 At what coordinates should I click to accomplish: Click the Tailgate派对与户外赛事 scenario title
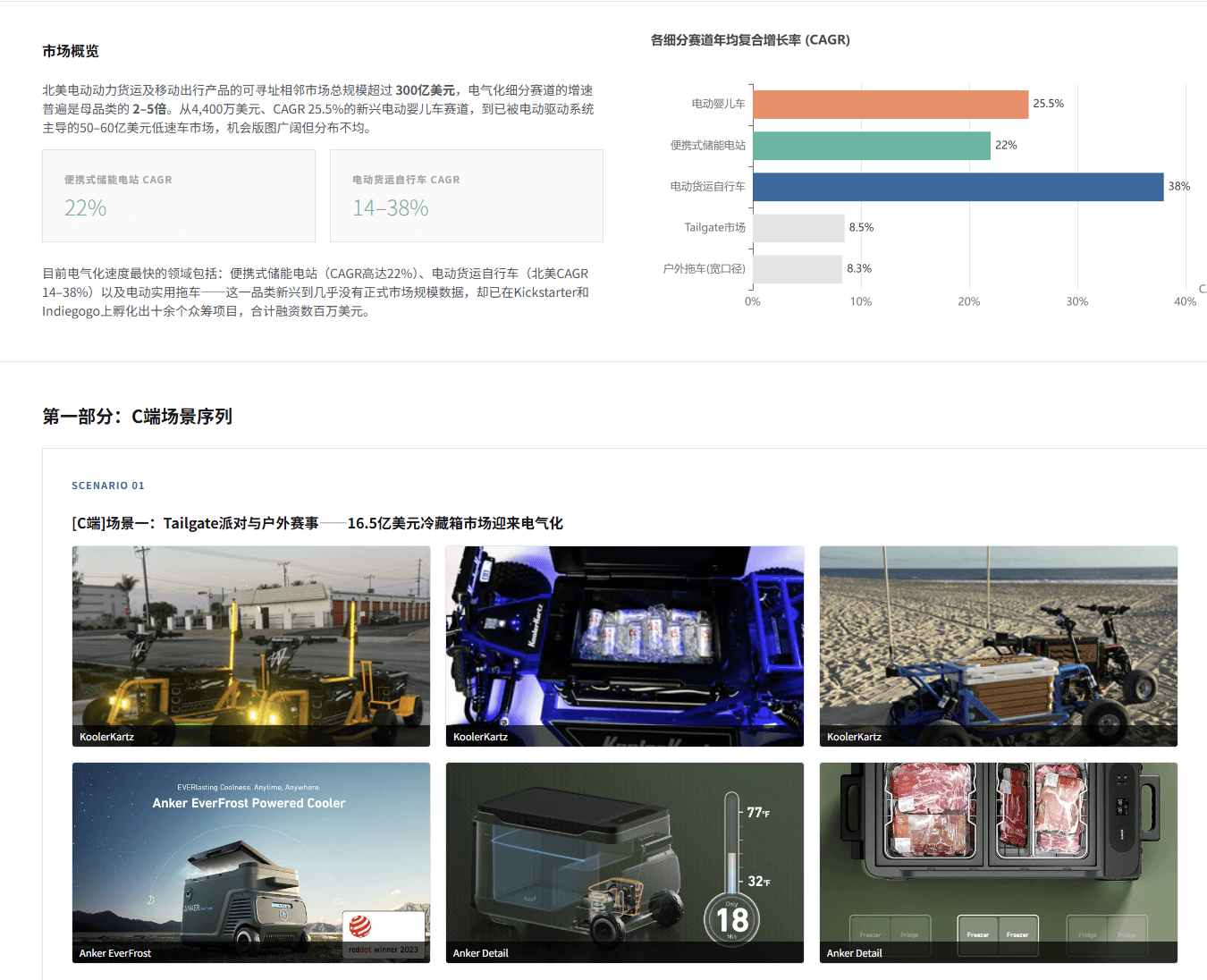[317, 523]
